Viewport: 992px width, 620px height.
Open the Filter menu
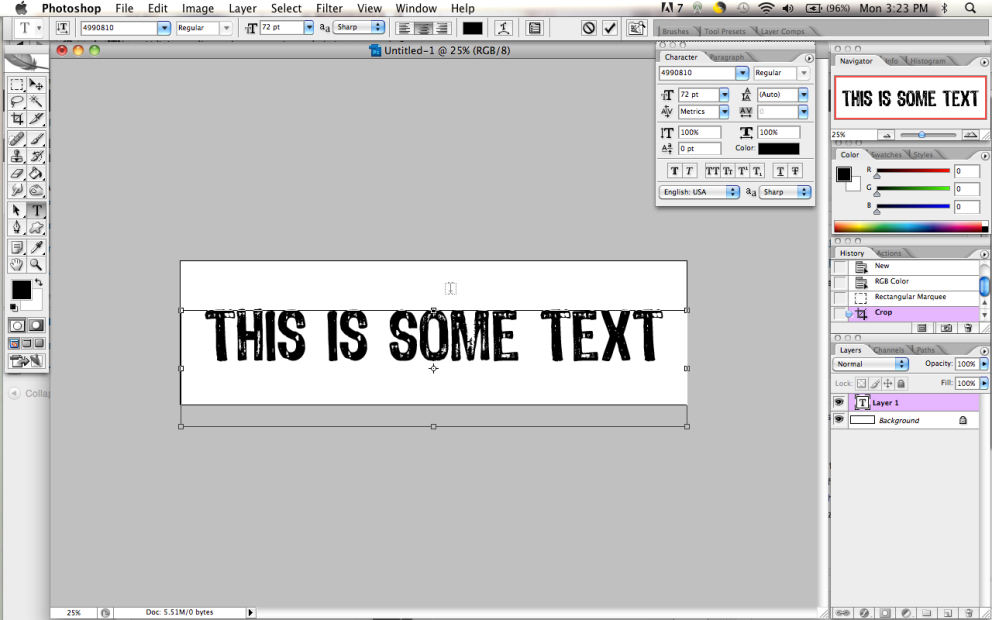click(329, 8)
